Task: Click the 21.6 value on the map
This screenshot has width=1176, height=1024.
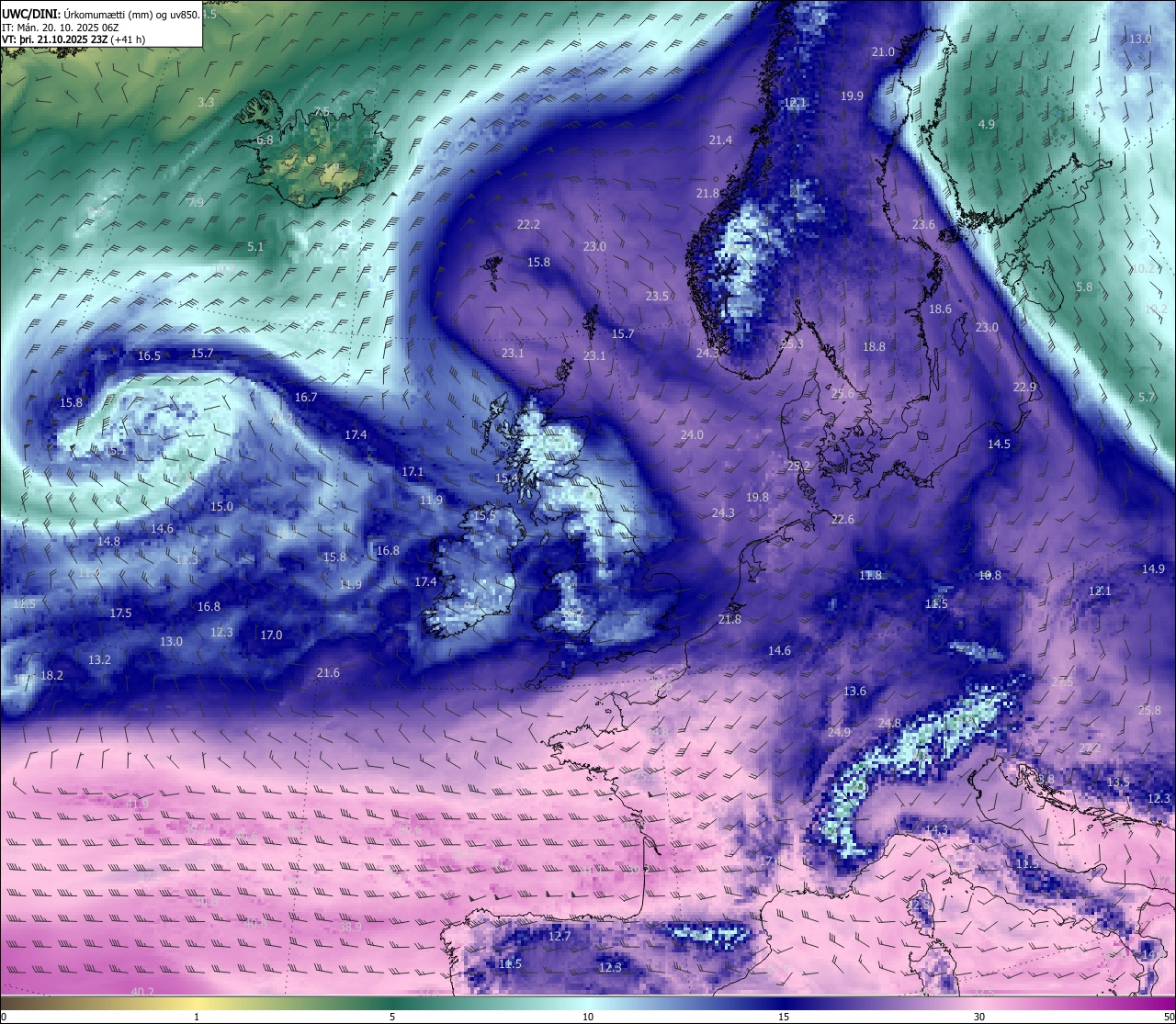Action: click(328, 672)
